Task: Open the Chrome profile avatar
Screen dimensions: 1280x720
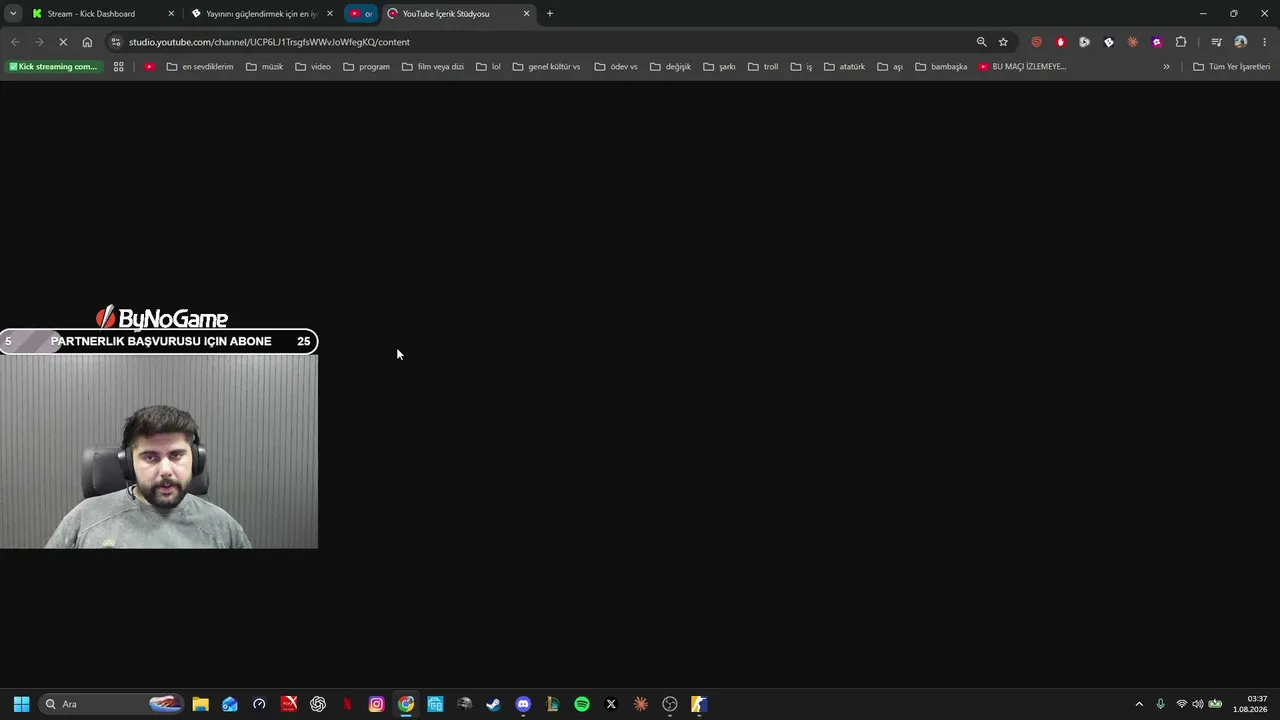Action: pos(1240,42)
